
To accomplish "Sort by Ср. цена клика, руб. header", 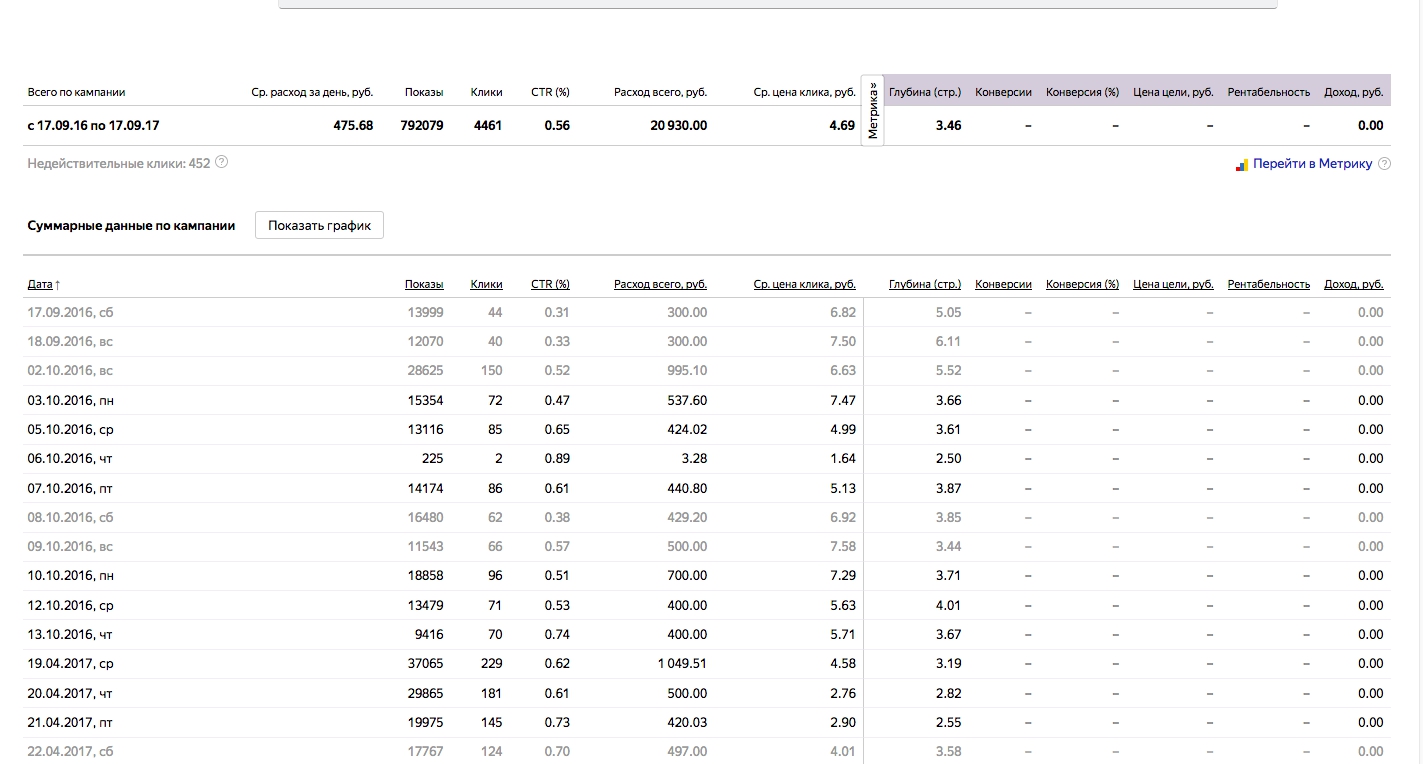I will tap(805, 285).
